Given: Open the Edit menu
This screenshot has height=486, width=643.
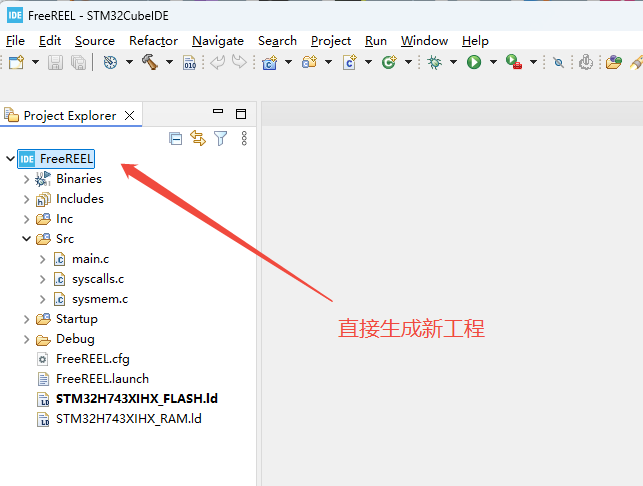Looking at the screenshot, I should click(50, 41).
